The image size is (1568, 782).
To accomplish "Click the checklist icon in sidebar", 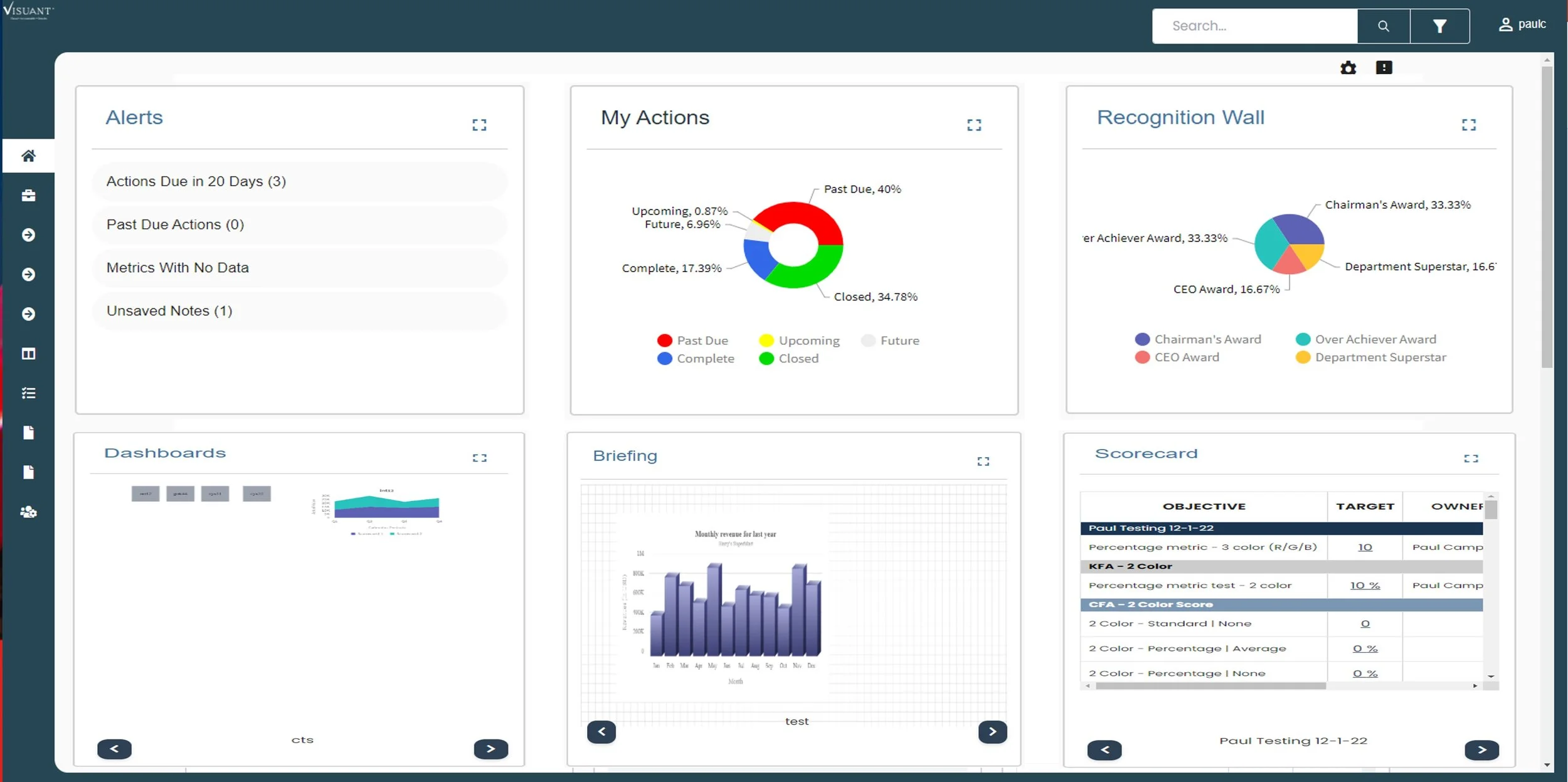I will [28, 393].
